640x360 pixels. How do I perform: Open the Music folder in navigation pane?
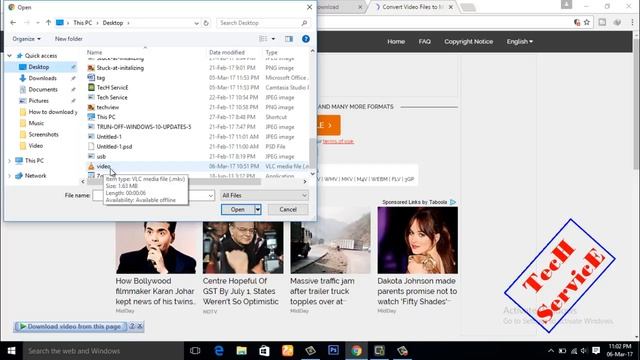tap(36, 123)
